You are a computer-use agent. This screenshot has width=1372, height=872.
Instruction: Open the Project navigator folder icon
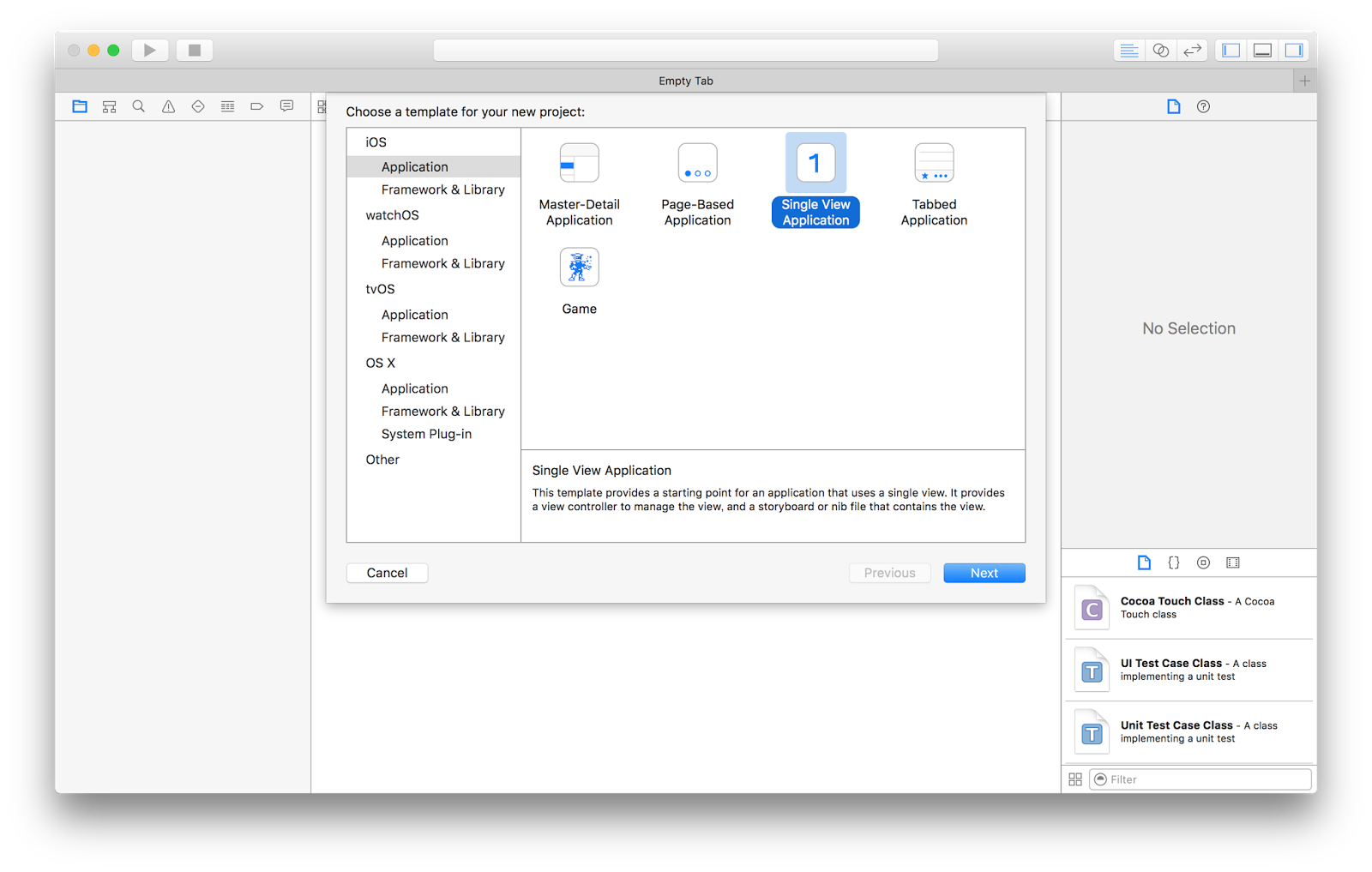click(80, 106)
